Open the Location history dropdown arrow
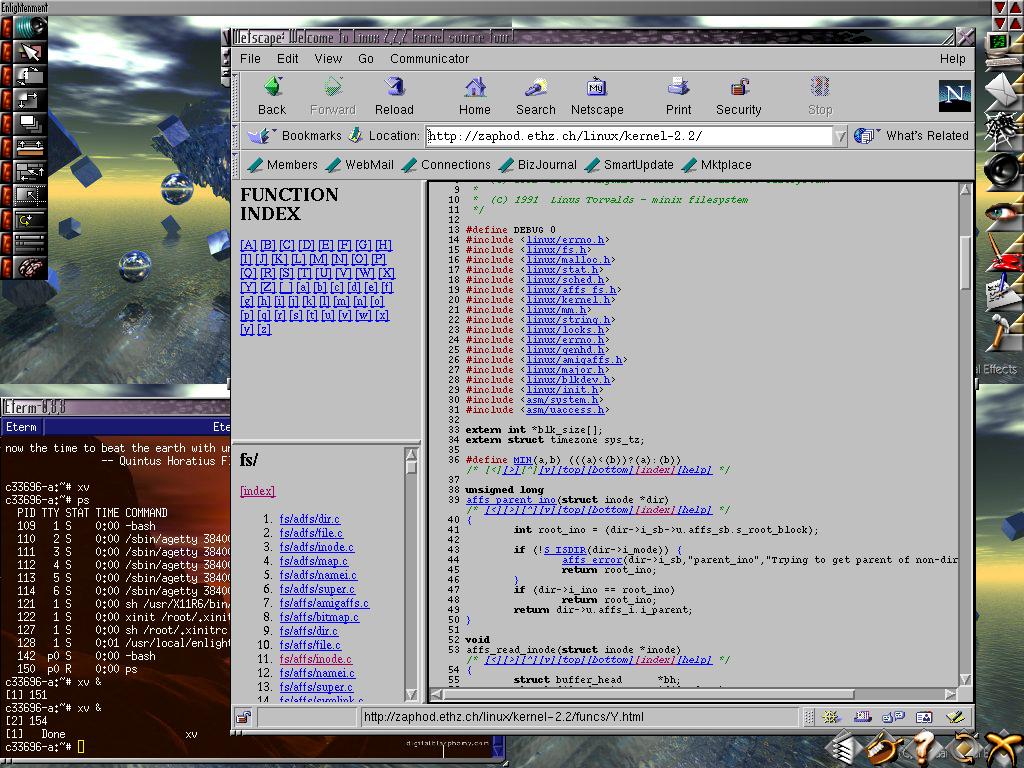The image size is (1024, 768). pyautogui.click(x=840, y=136)
